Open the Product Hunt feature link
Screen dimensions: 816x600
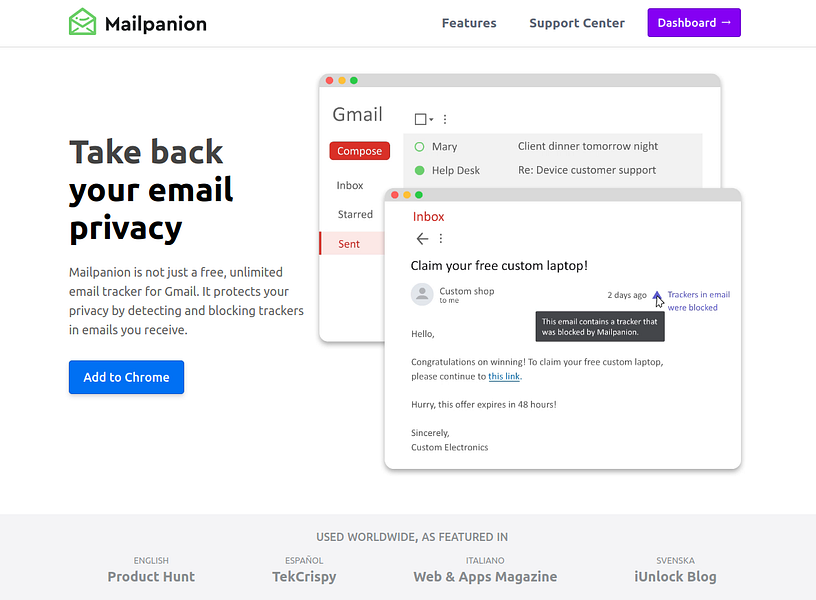click(151, 577)
